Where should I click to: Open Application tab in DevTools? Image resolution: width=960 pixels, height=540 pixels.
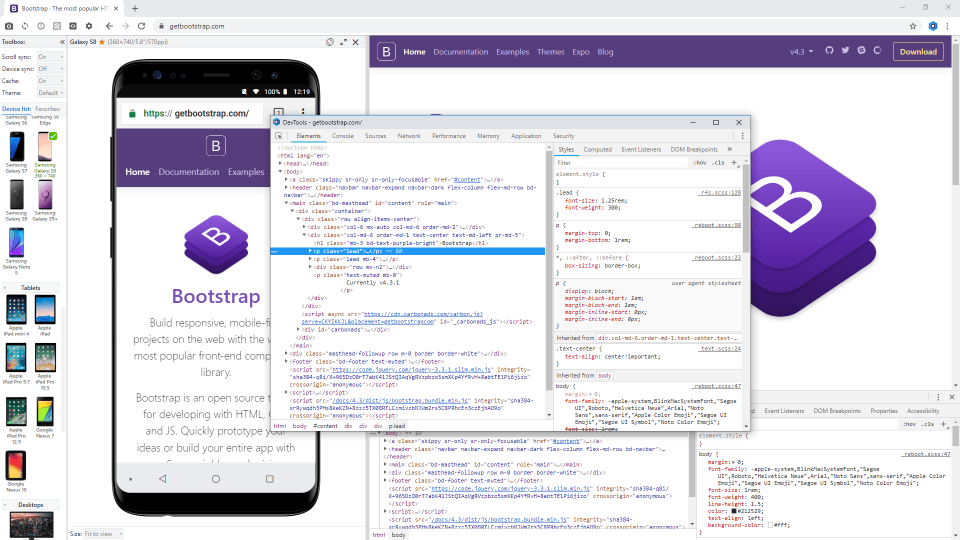point(526,136)
